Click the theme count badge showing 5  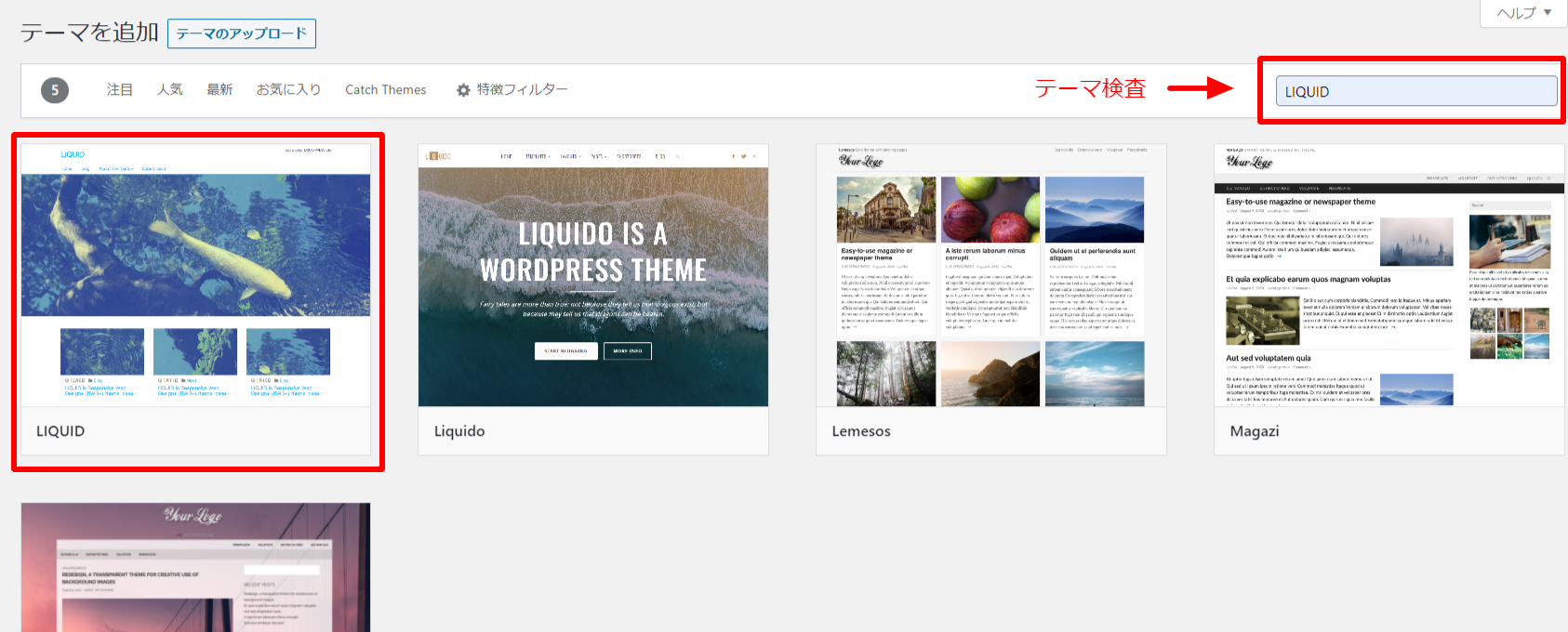(x=55, y=90)
